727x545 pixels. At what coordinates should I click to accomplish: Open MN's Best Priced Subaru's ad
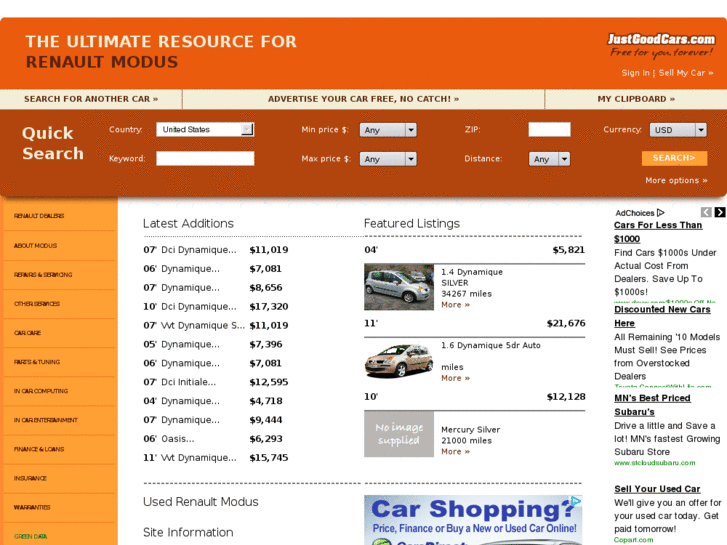pos(652,404)
